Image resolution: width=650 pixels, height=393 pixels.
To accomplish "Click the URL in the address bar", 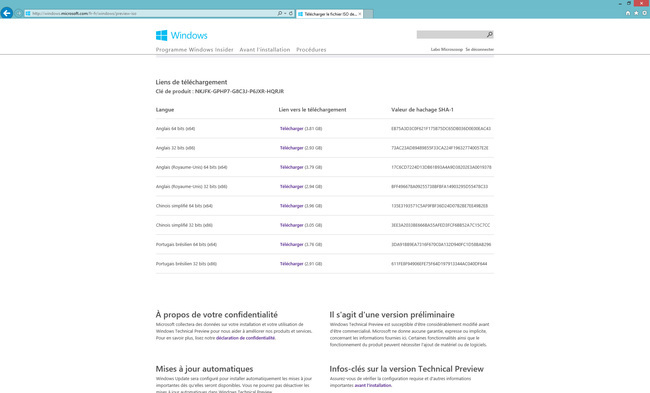I will [84, 13].
